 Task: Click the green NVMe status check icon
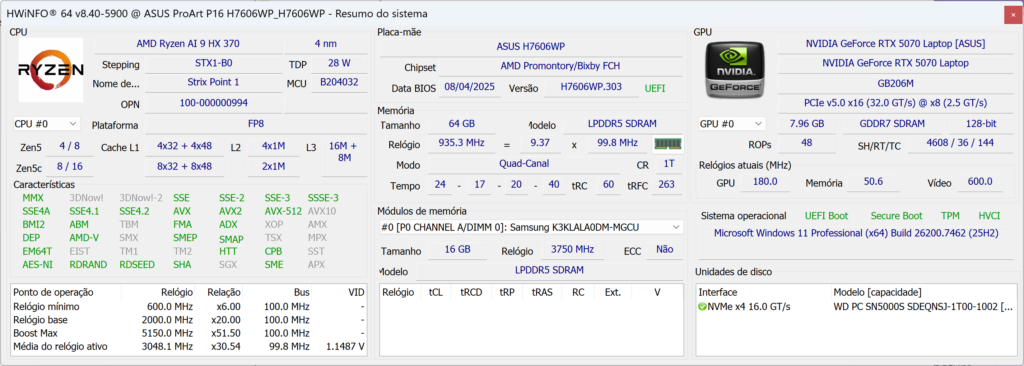[703, 307]
